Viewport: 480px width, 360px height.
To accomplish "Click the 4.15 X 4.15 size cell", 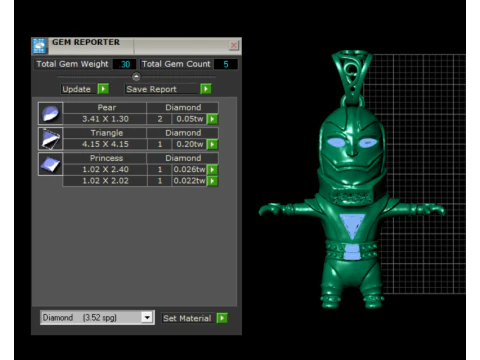I will pyautogui.click(x=105, y=144).
